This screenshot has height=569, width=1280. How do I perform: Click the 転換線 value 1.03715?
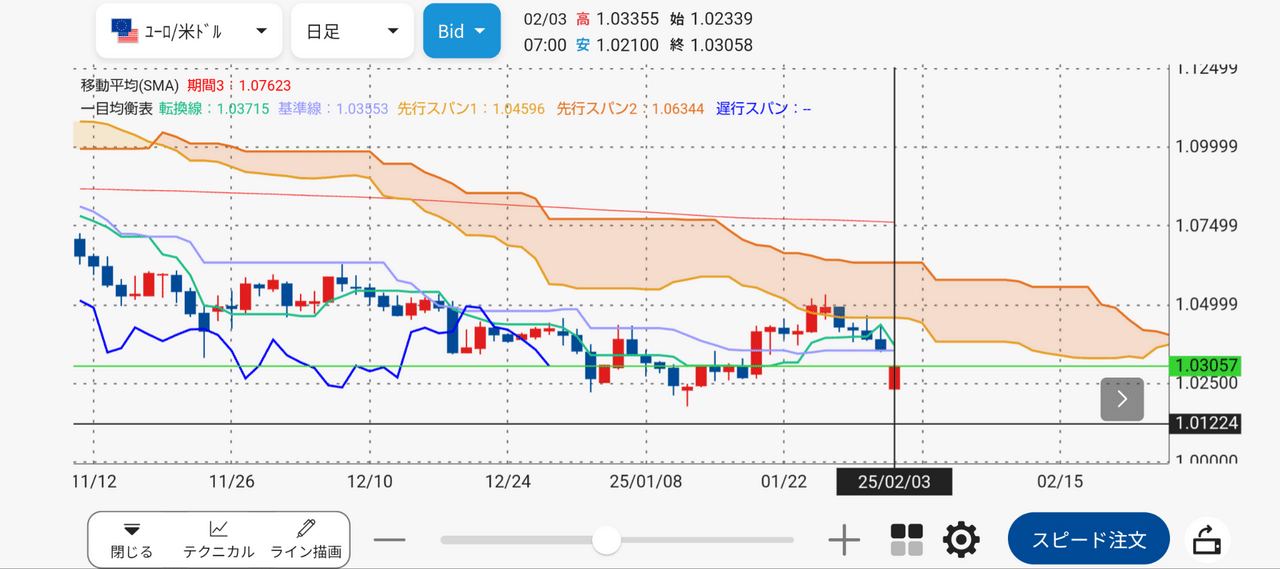click(x=243, y=108)
